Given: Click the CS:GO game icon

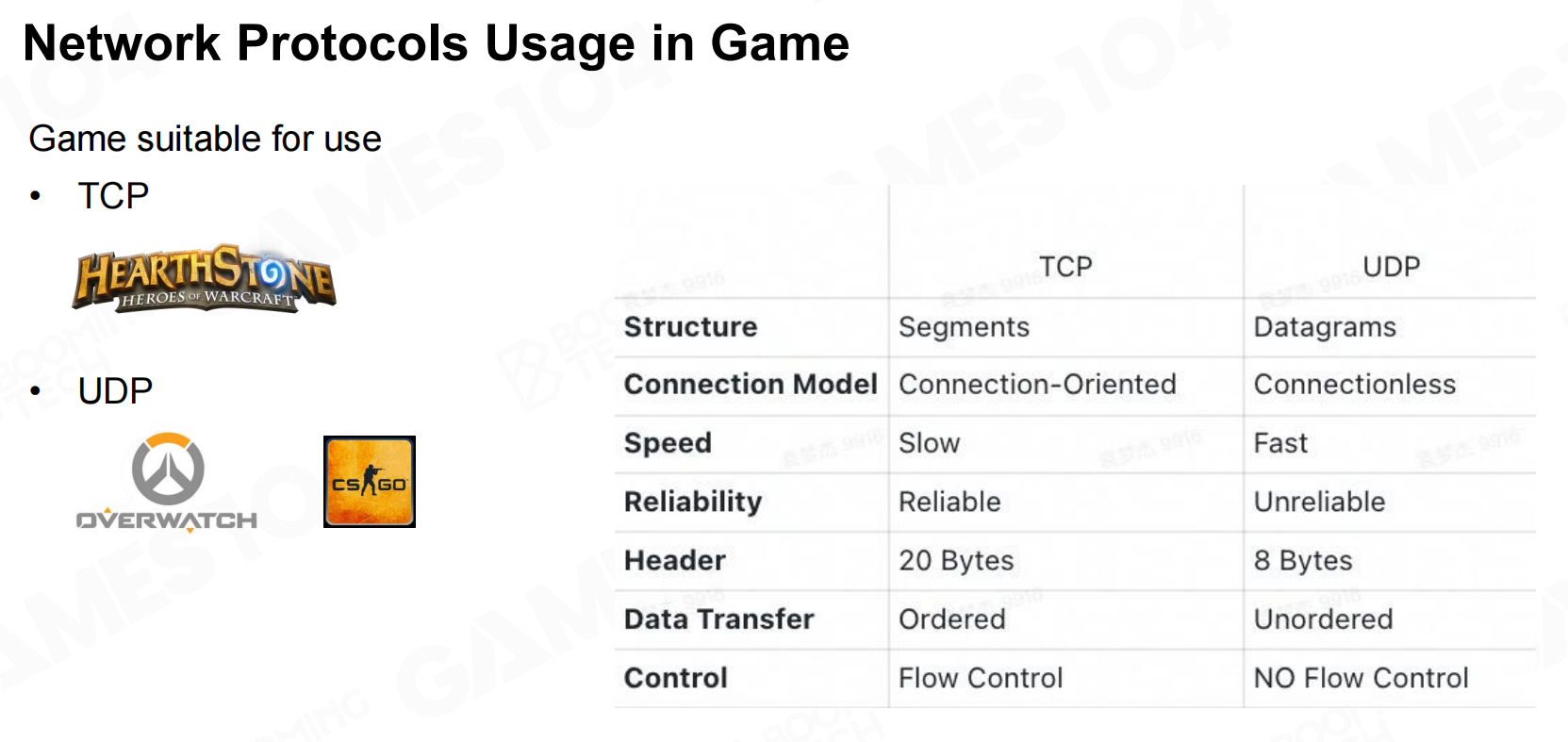Looking at the screenshot, I should 370,482.
